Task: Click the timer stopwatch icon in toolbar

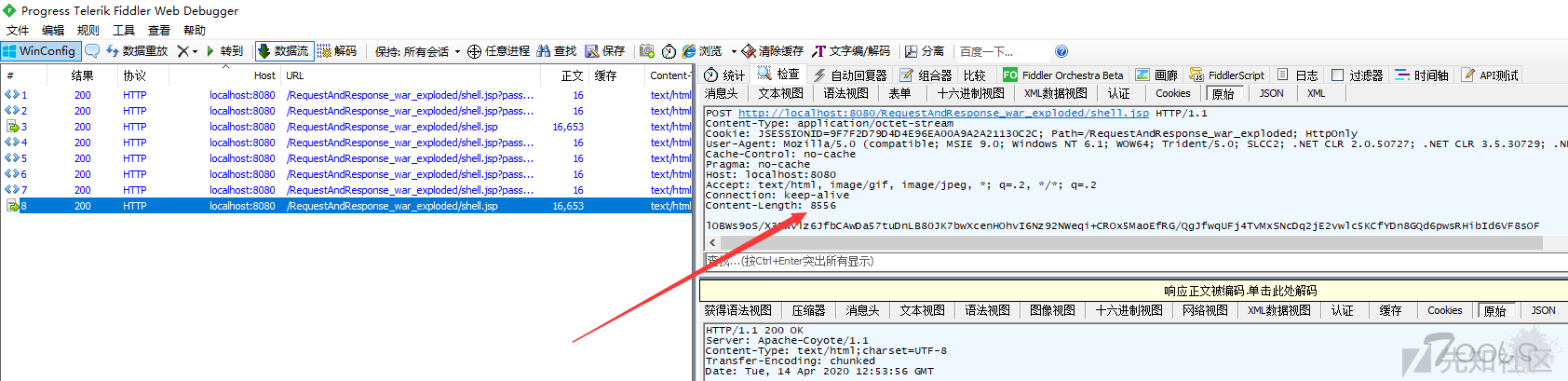Action: point(669,51)
